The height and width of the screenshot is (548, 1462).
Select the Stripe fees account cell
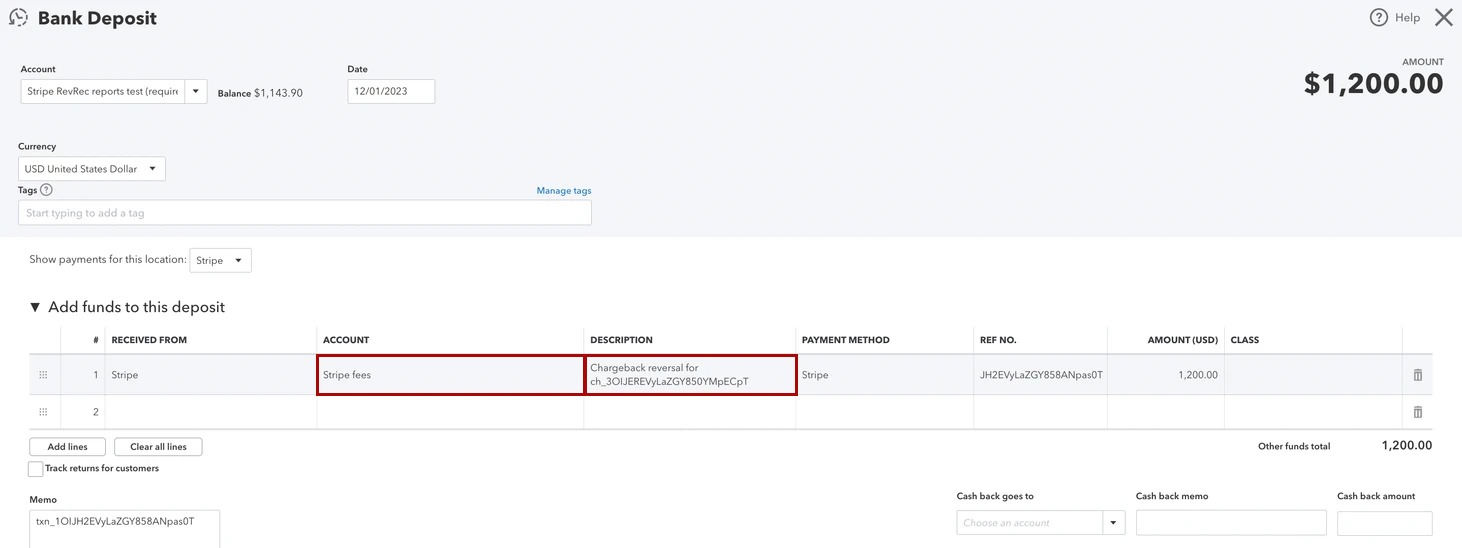(451, 375)
